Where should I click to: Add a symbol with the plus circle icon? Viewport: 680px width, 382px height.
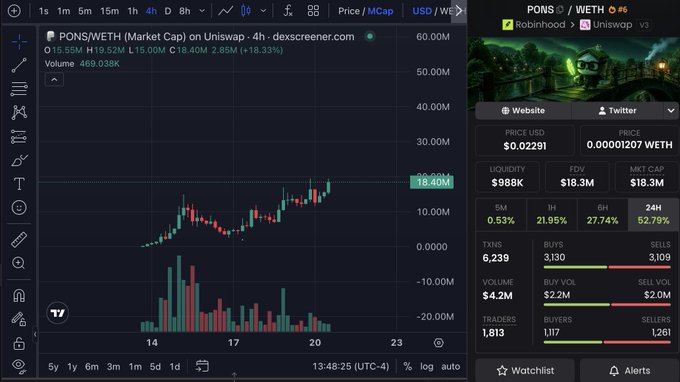pos(14,11)
